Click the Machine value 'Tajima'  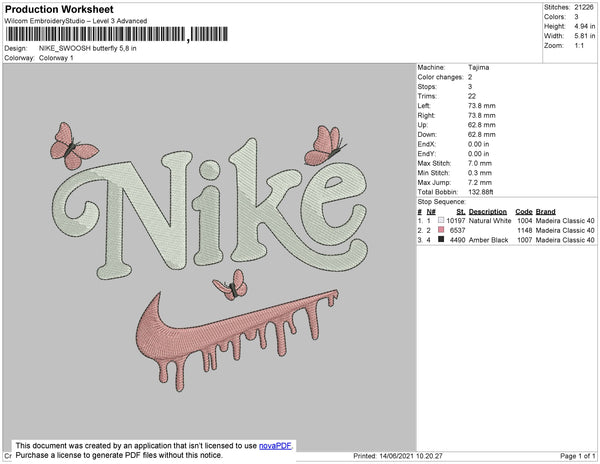pos(478,67)
